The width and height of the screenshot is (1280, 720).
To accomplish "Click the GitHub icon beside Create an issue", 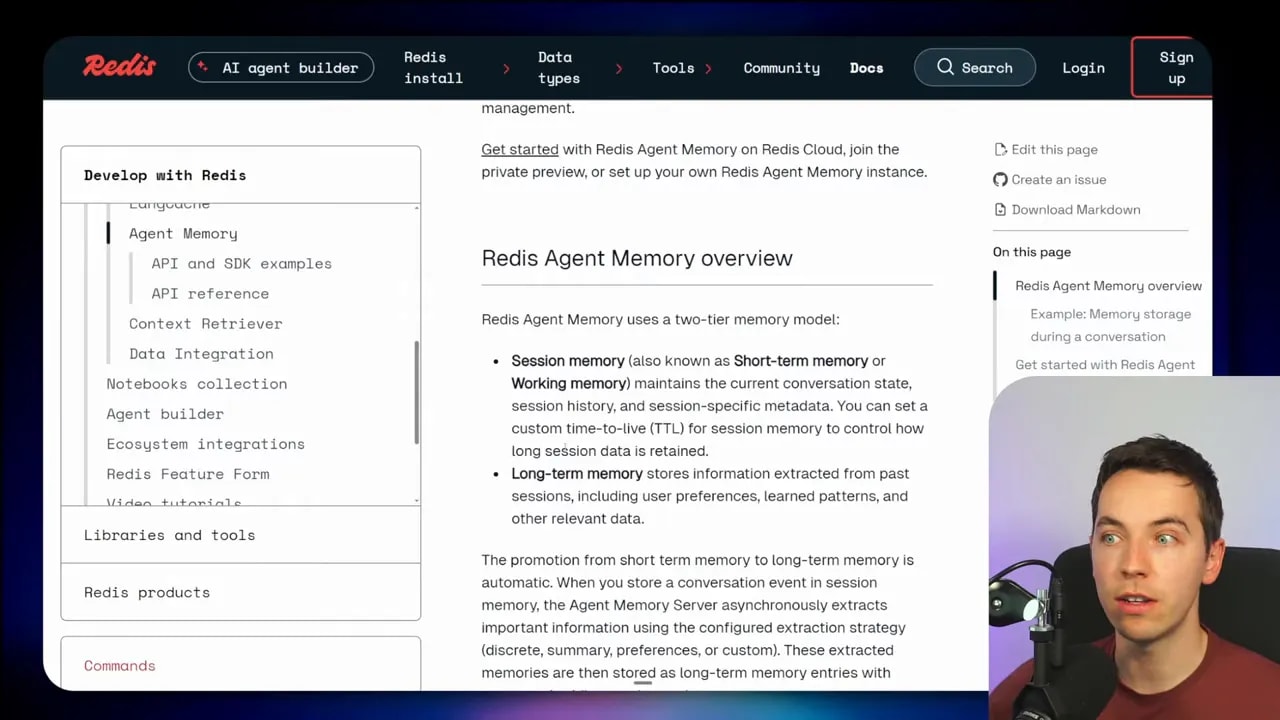I will pyautogui.click(x=1000, y=179).
